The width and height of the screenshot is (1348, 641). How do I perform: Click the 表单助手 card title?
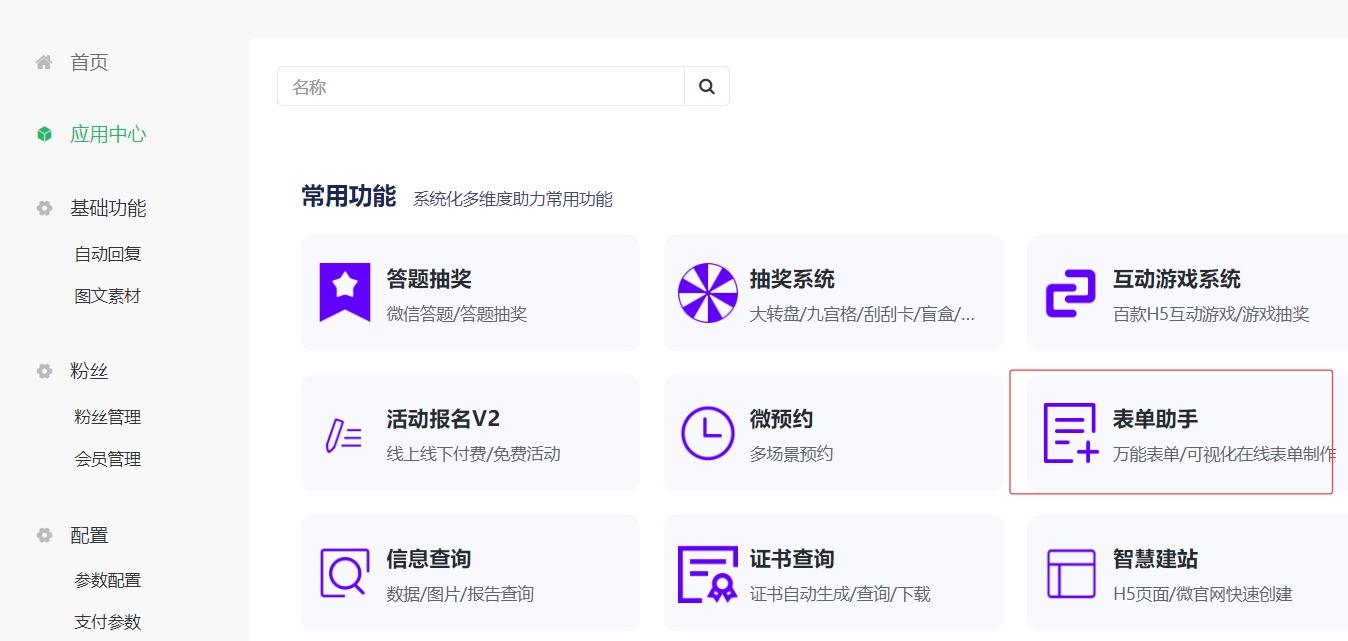pyautogui.click(x=1155, y=419)
